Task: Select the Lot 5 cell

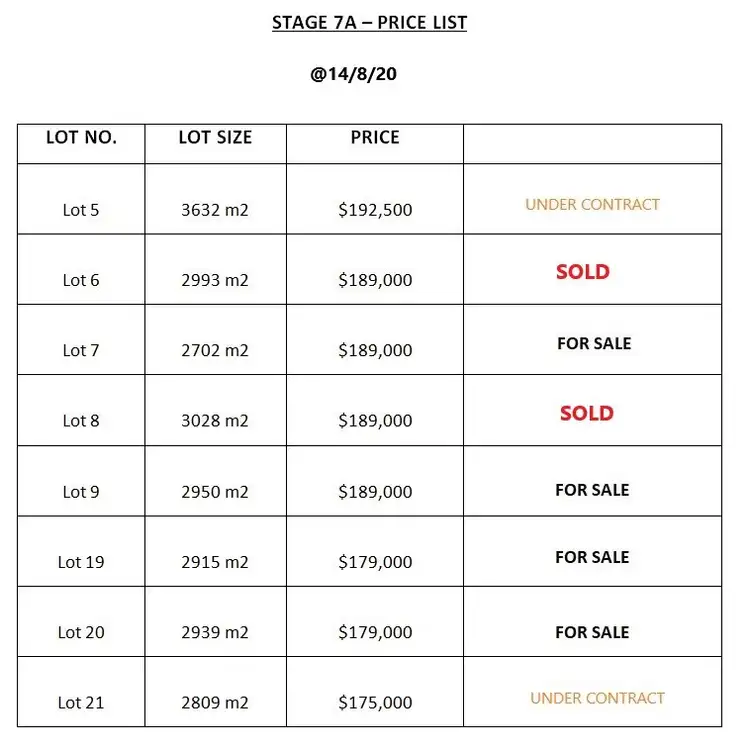Action: [x=81, y=210]
